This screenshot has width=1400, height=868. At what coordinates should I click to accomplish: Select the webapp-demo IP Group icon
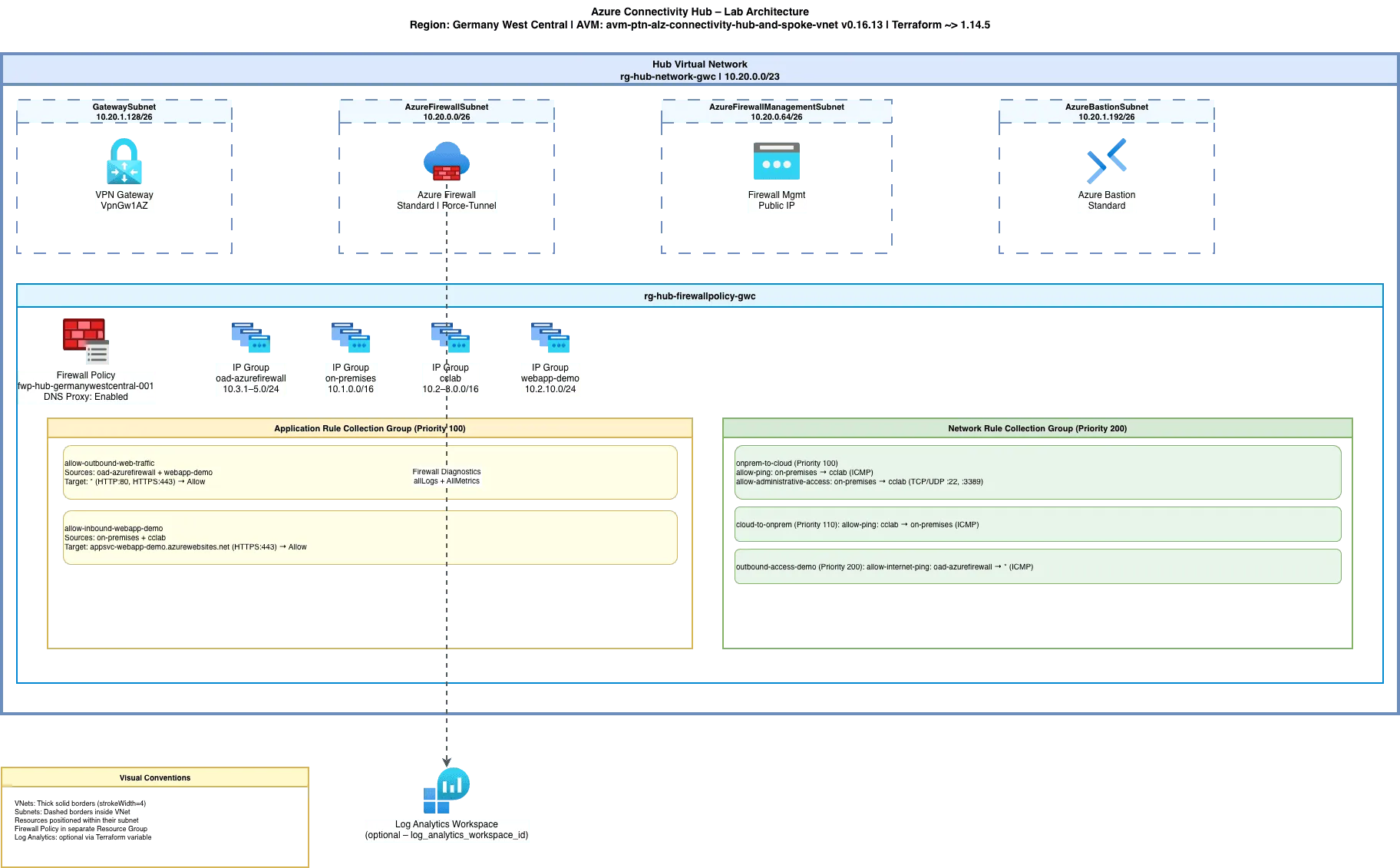point(550,338)
